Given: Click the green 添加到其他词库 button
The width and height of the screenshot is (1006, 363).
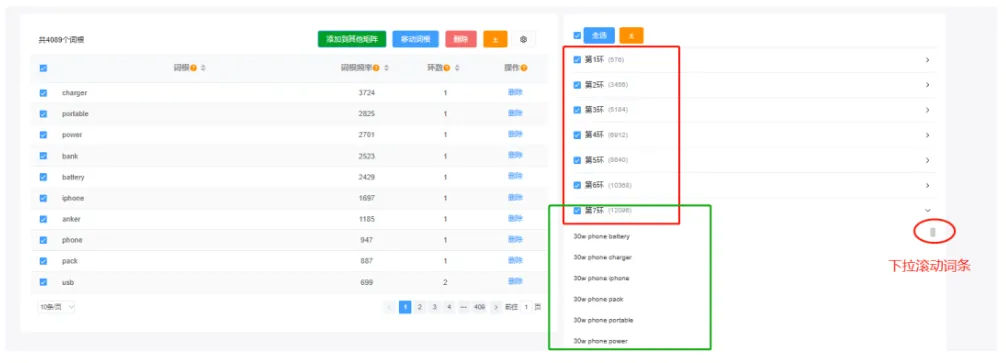Looking at the screenshot, I should pos(352,39).
